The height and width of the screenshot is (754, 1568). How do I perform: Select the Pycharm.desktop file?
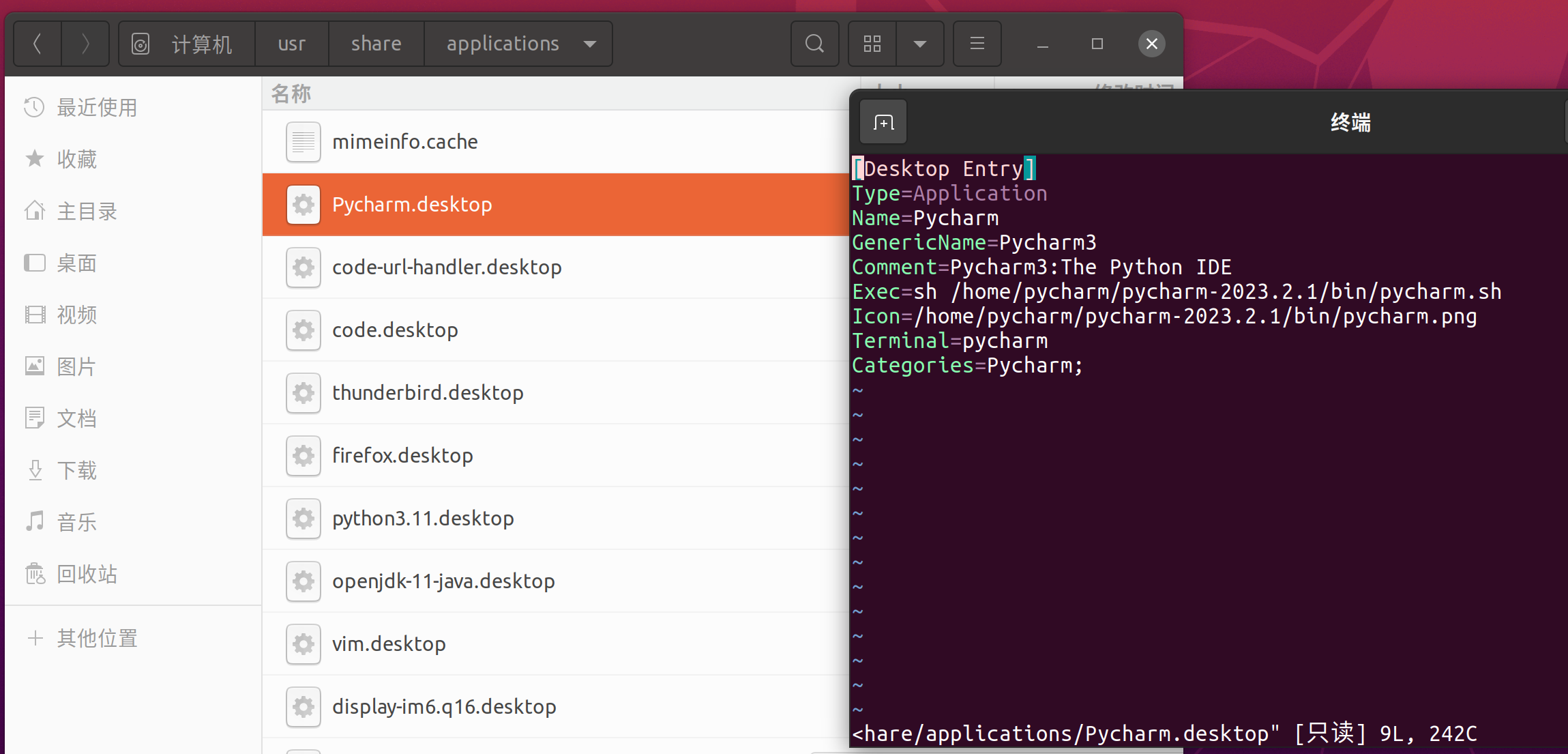click(412, 205)
